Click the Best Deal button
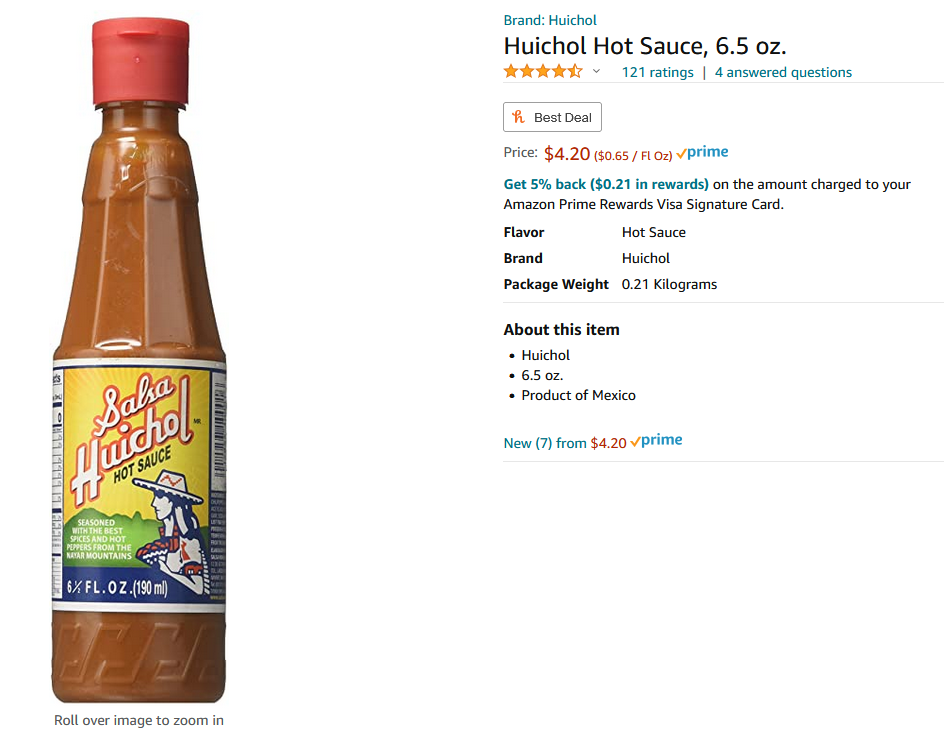This screenshot has height=748, width=948. click(552, 117)
